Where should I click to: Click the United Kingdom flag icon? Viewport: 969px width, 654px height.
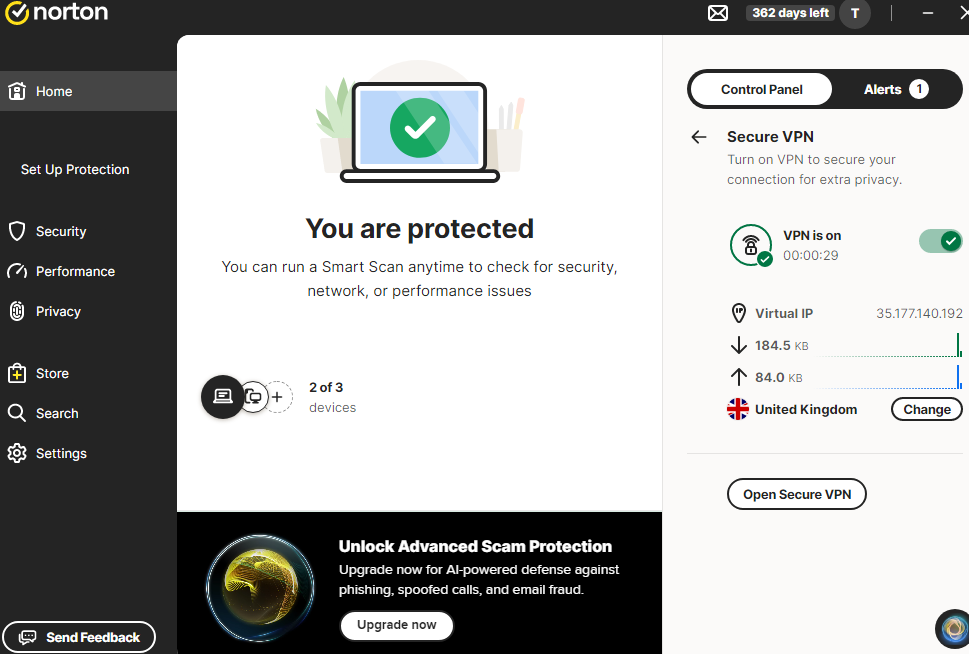click(x=738, y=409)
